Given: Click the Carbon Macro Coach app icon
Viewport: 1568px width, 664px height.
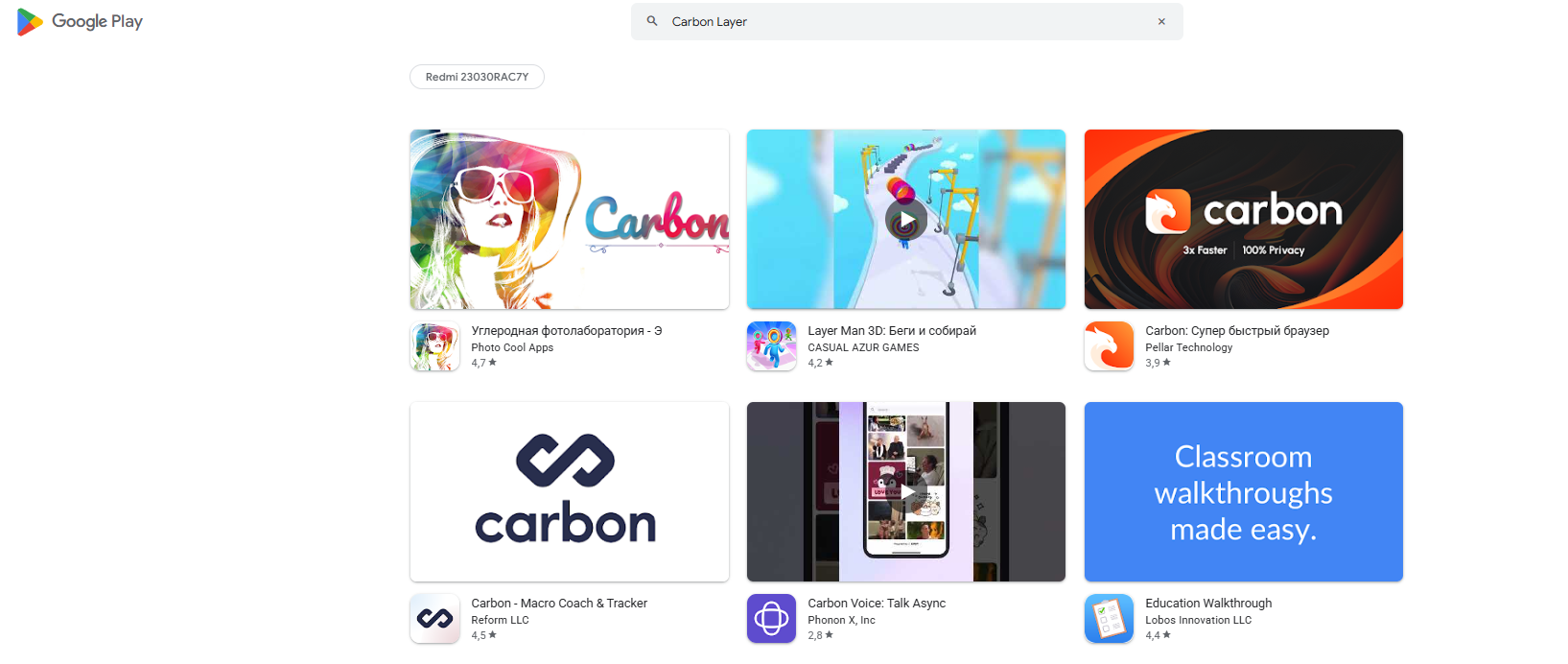Looking at the screenshot, I should (x=434, y=619).
